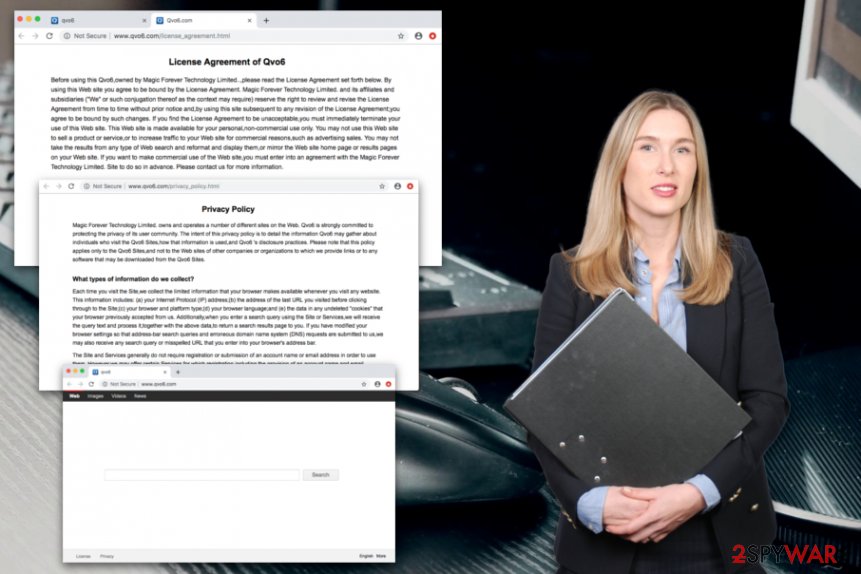Open the Privacy footer link
The height and width of the screenshot is (574, 861).
click(x=107, y=556)
